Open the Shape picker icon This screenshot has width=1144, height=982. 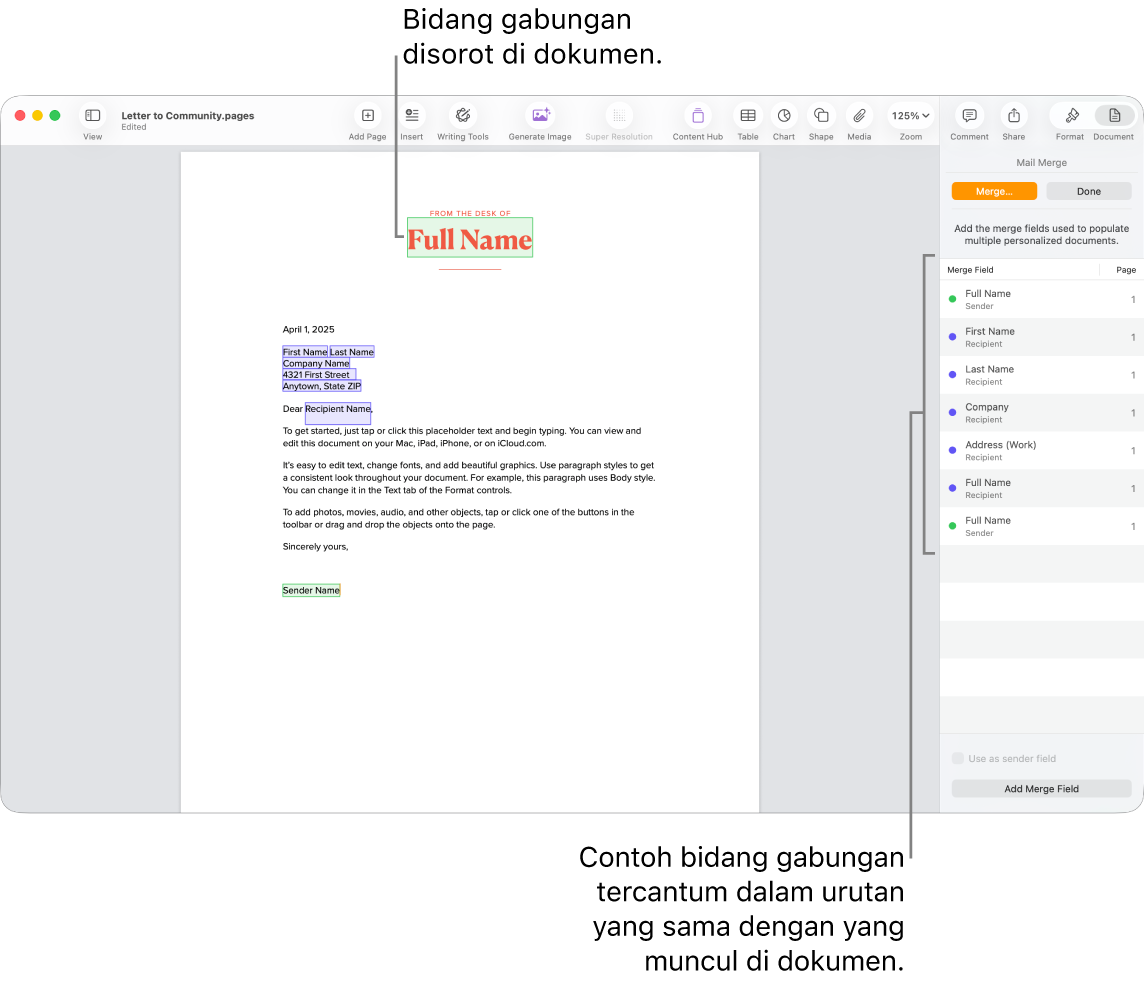pos(821,115)
